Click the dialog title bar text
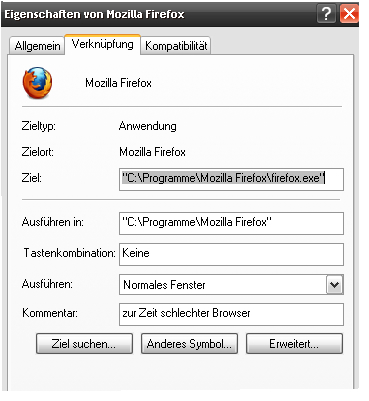The image size is (369, 401). pos(94,14)
